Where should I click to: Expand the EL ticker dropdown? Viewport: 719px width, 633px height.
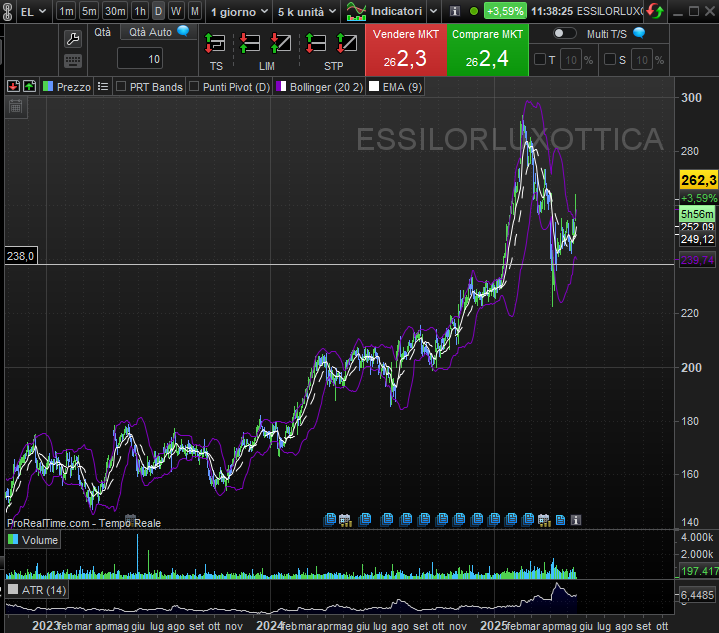click(33, 11)
